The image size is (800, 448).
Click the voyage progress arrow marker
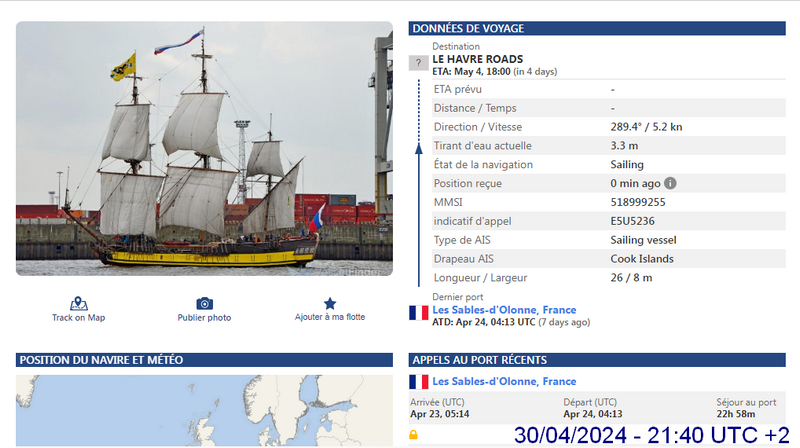point(419,148)
